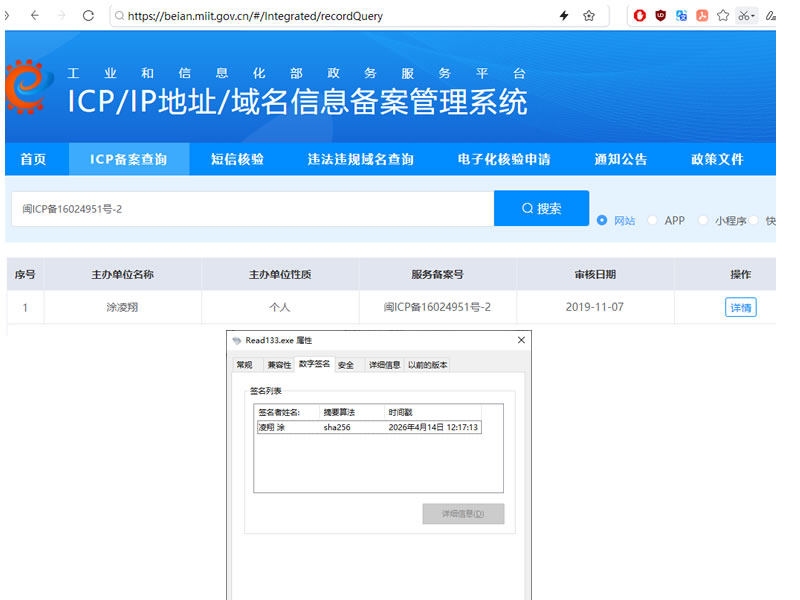Screen dimensions: 800x600
Task: Reload the page with refresh icon
Action: pyautogui.click(x=88, y=16)
